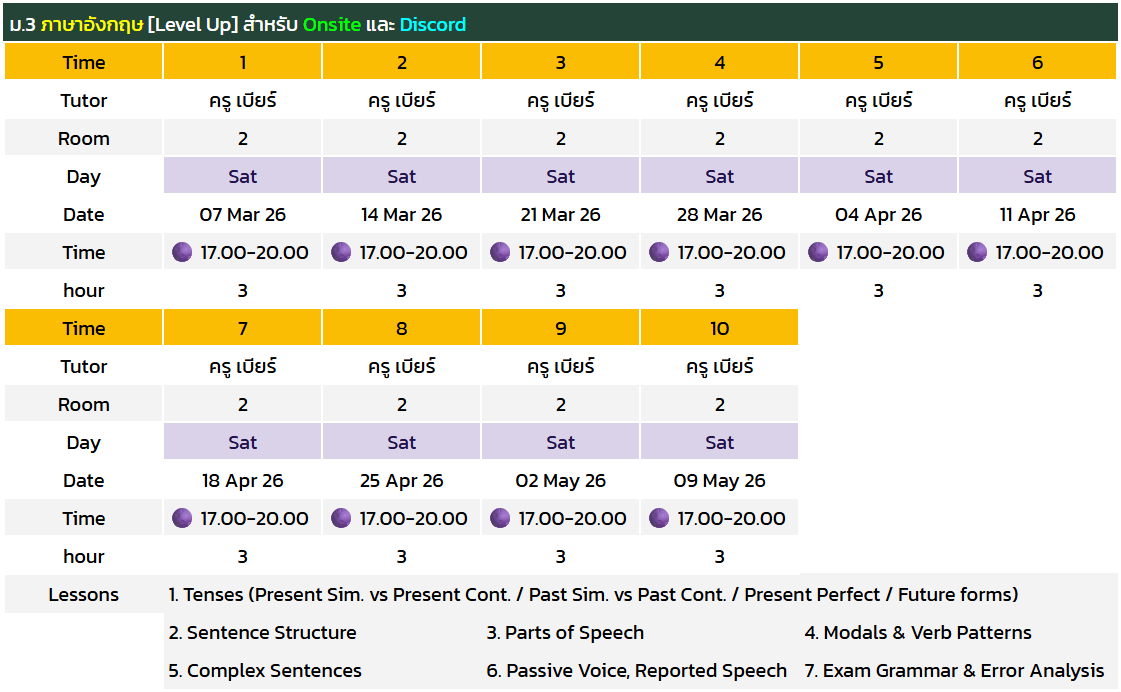Click the purple dot under 04 Apr 26
1121x692 pixels.
(818, 252)
